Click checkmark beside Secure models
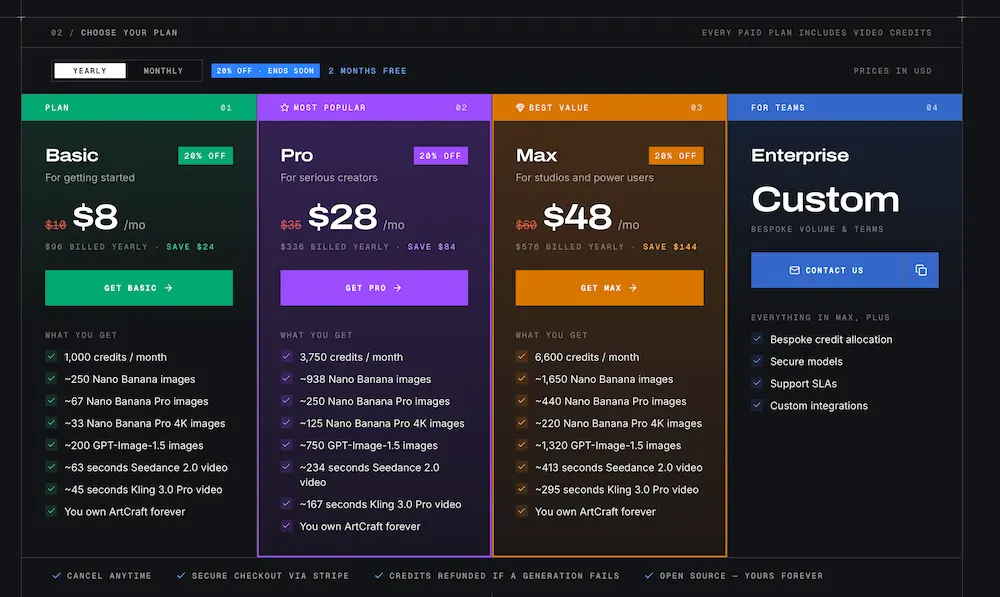The image size is (1000, 597). pyautogui.click(x=757, y=361)
